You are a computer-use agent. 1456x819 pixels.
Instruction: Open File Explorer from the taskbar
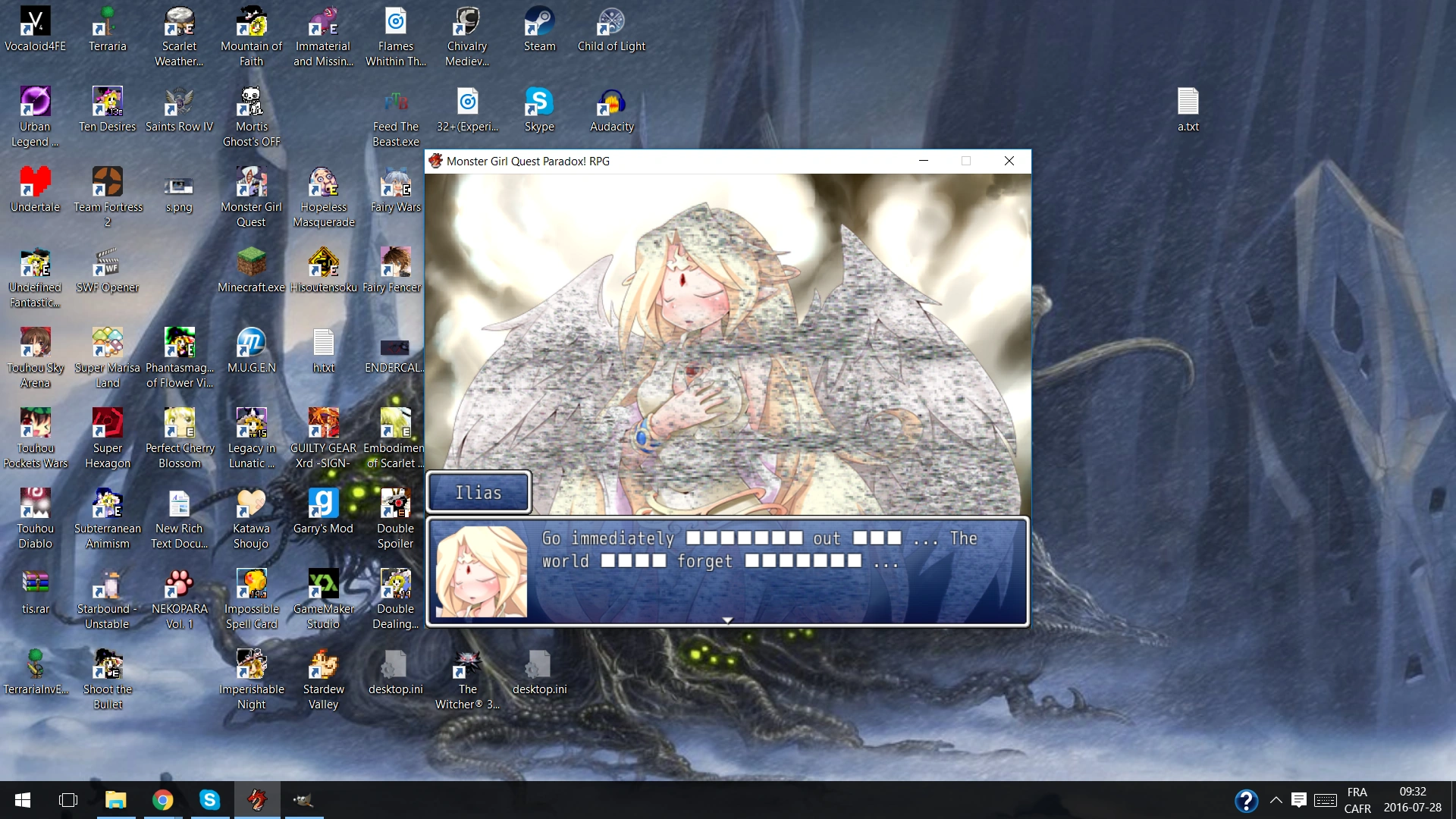(115, 800)
